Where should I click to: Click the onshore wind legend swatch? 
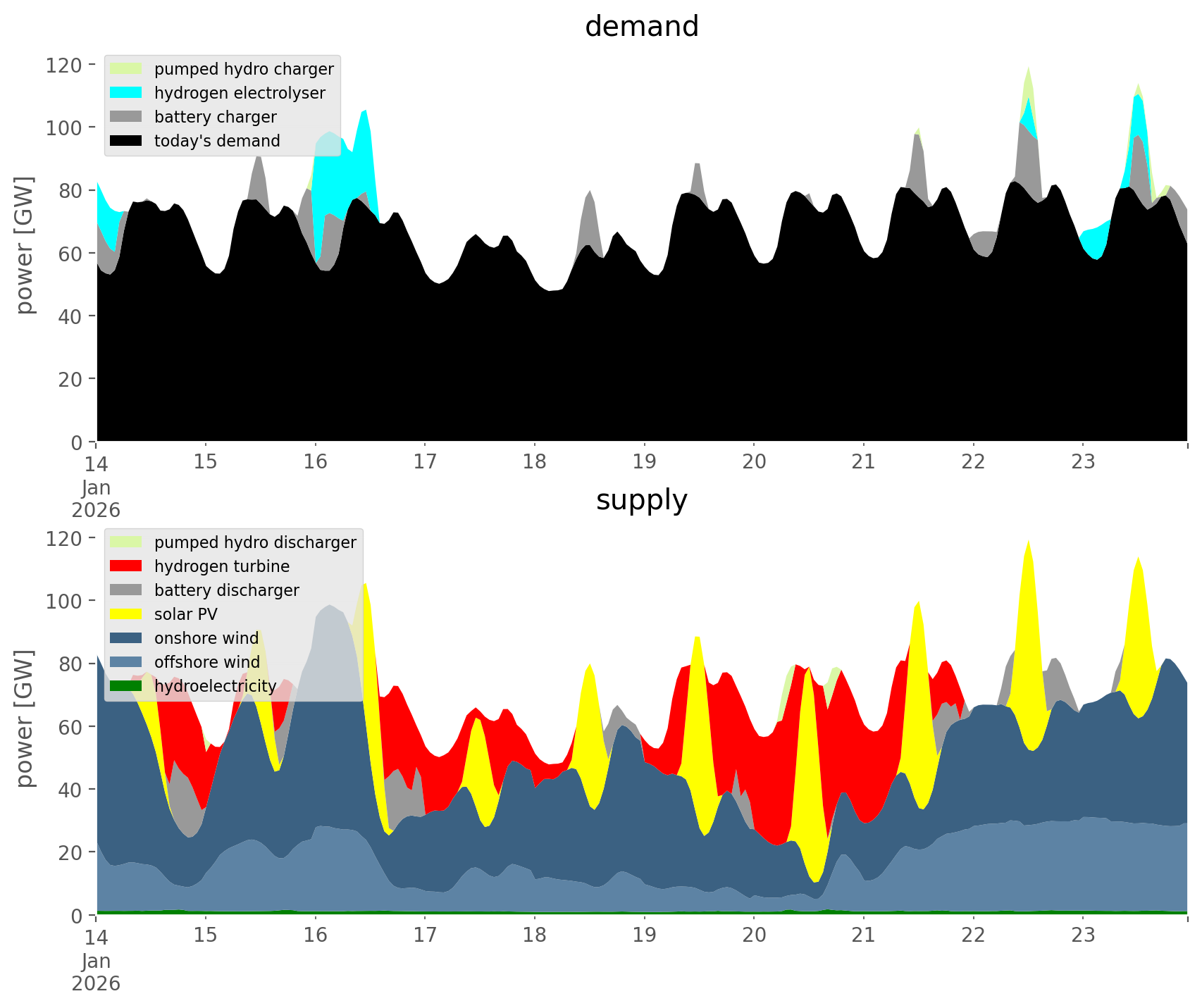(126, 638)
